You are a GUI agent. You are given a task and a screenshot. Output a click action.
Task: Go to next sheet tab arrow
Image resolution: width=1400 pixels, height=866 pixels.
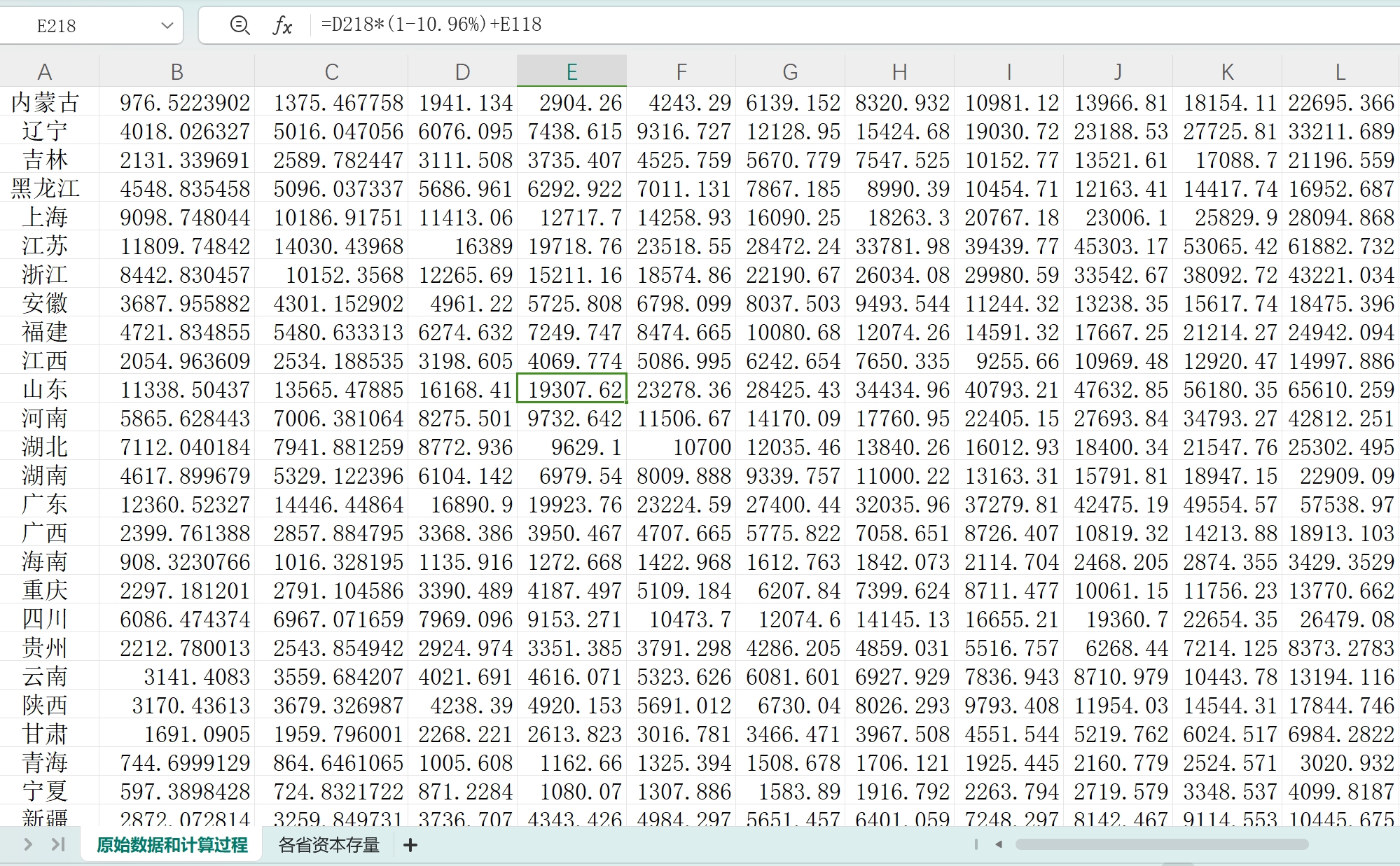click(x=28, y=845)
